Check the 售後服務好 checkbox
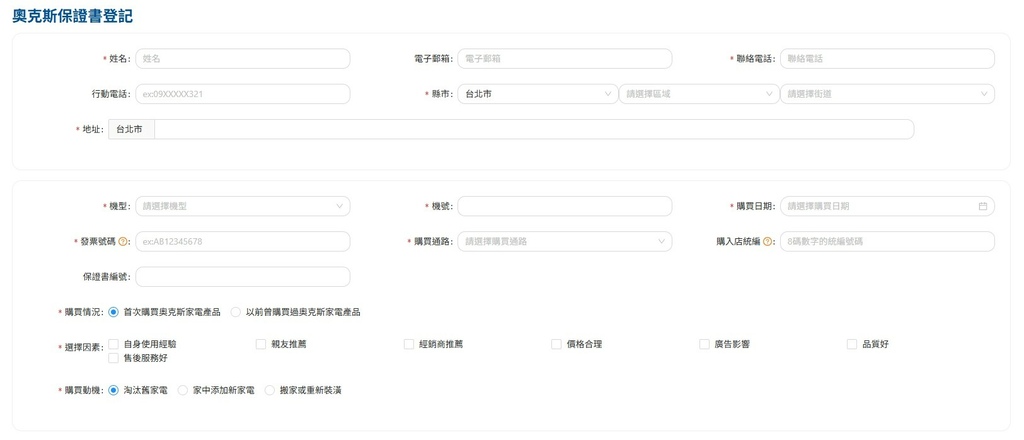Image resolution: width=1024 pixels, height=440 pixels. 114,358
